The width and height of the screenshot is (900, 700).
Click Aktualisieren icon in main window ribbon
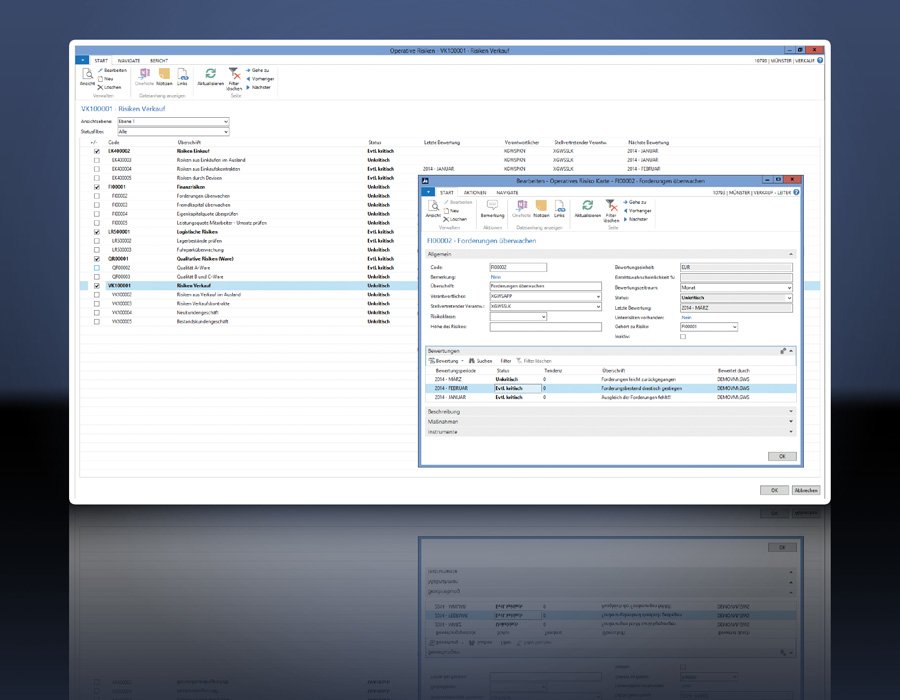coord(210,75)
